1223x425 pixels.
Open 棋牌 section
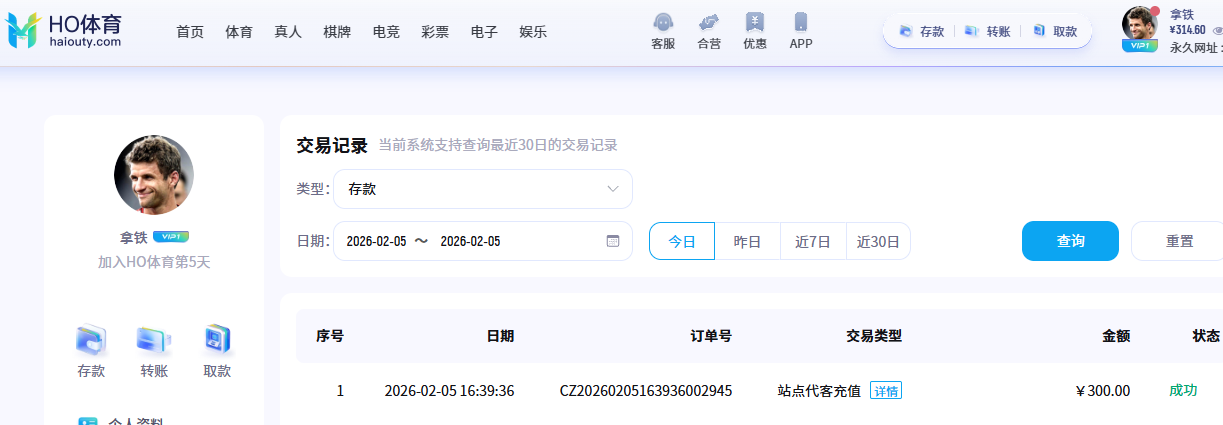click(337, 32)
